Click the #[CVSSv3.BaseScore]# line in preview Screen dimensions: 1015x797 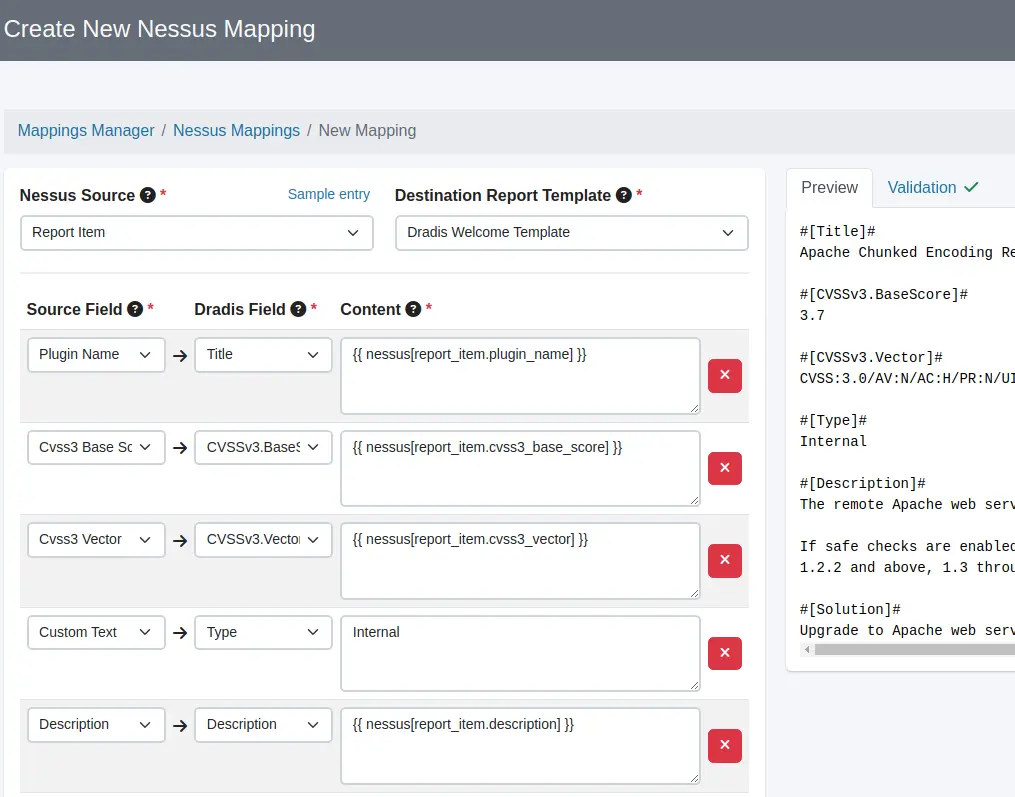tap(884, 294)
